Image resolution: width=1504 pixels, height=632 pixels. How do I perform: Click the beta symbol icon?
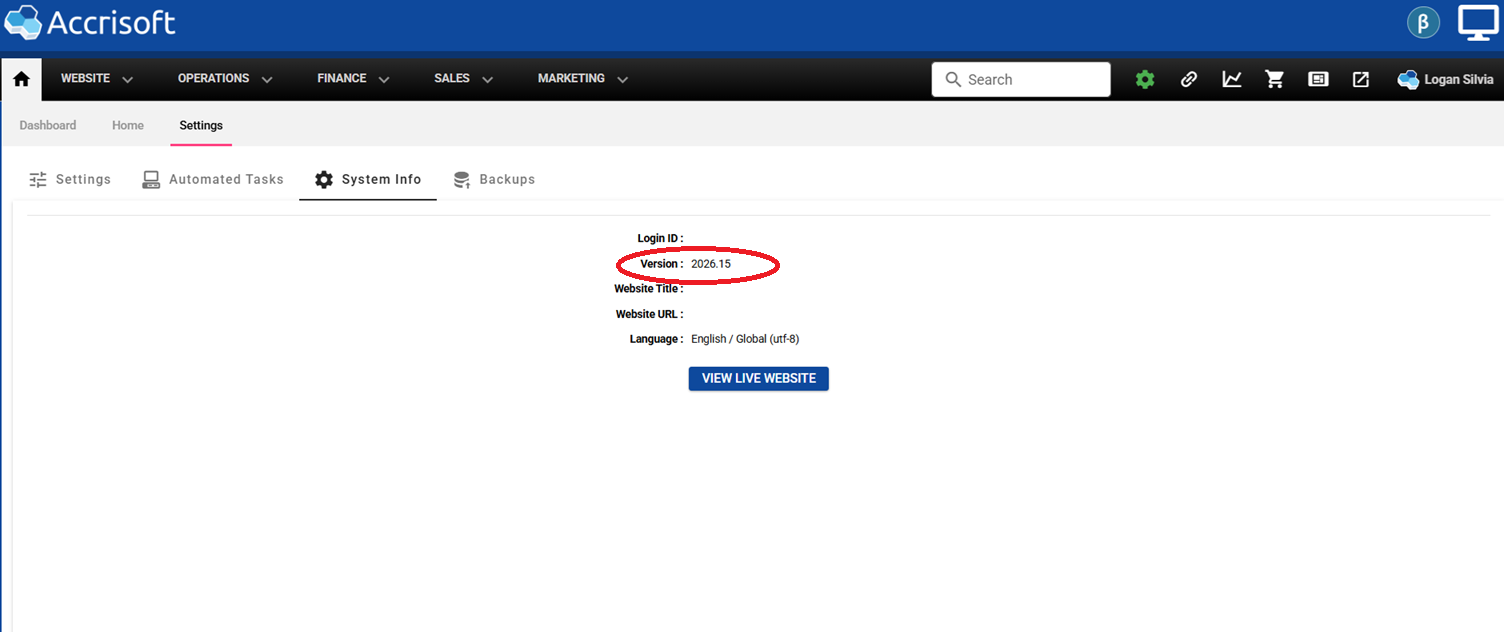(1423, 23)
